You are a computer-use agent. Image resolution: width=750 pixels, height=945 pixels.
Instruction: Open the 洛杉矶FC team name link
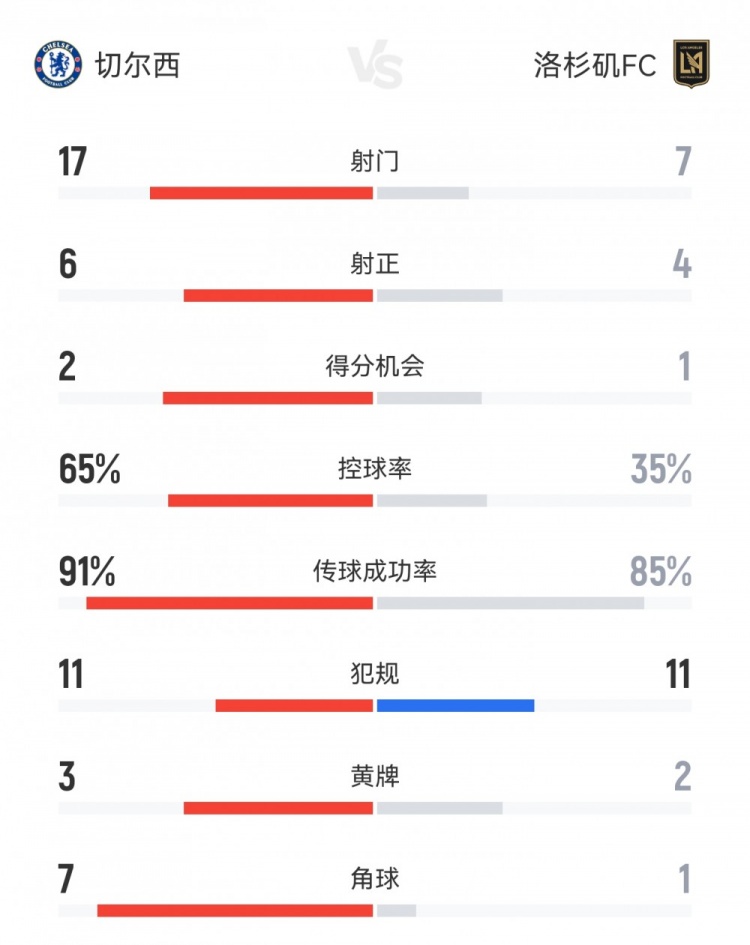click(595, 66)
